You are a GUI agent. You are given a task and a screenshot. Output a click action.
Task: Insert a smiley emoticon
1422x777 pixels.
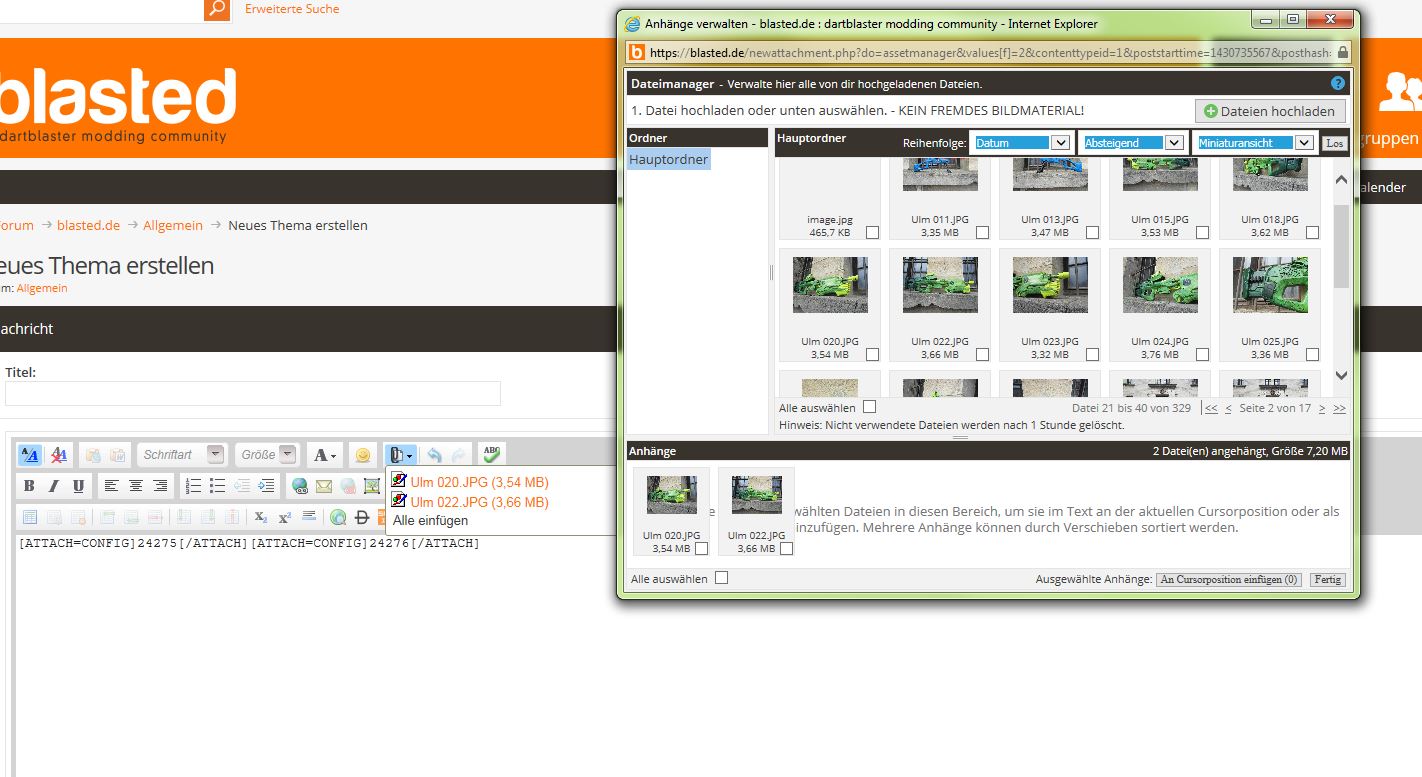362,455
